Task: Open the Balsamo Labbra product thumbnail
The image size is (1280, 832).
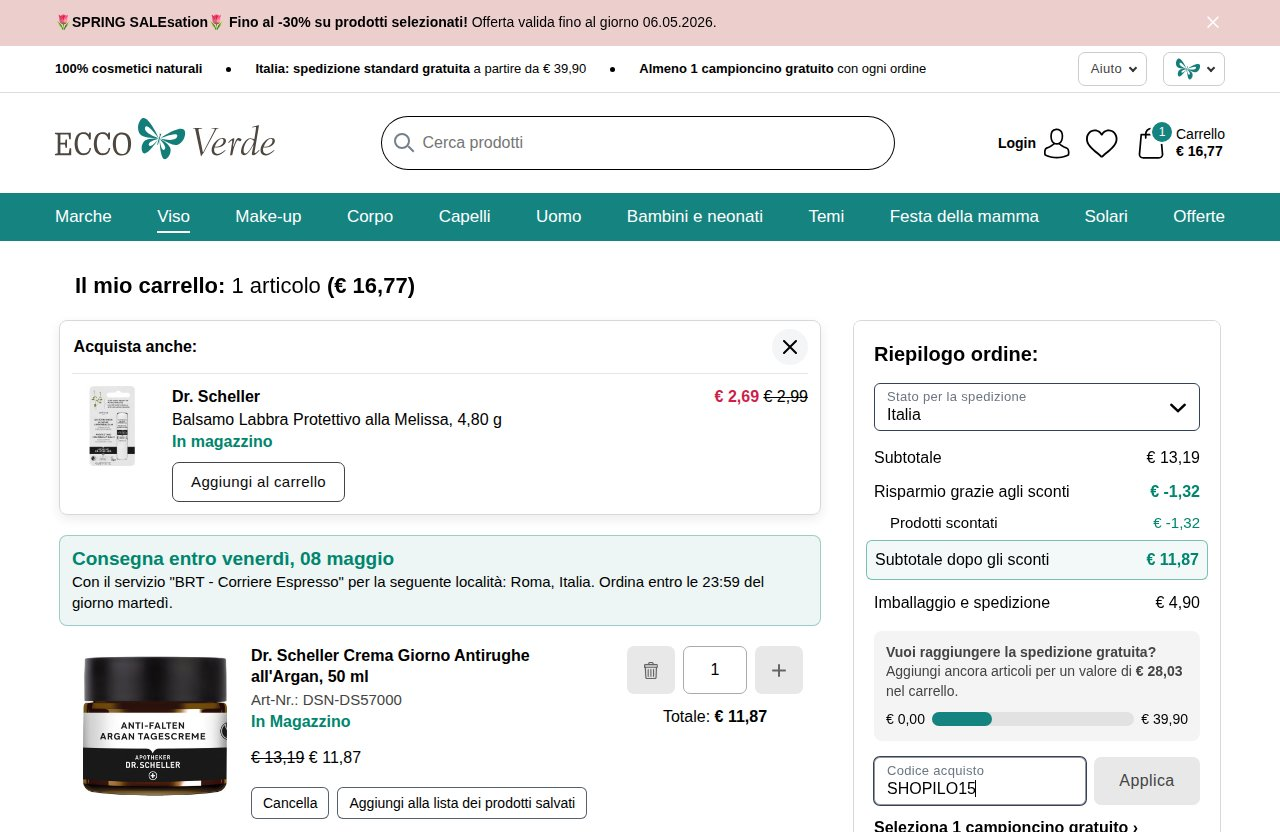Action: tap(111, 426)
